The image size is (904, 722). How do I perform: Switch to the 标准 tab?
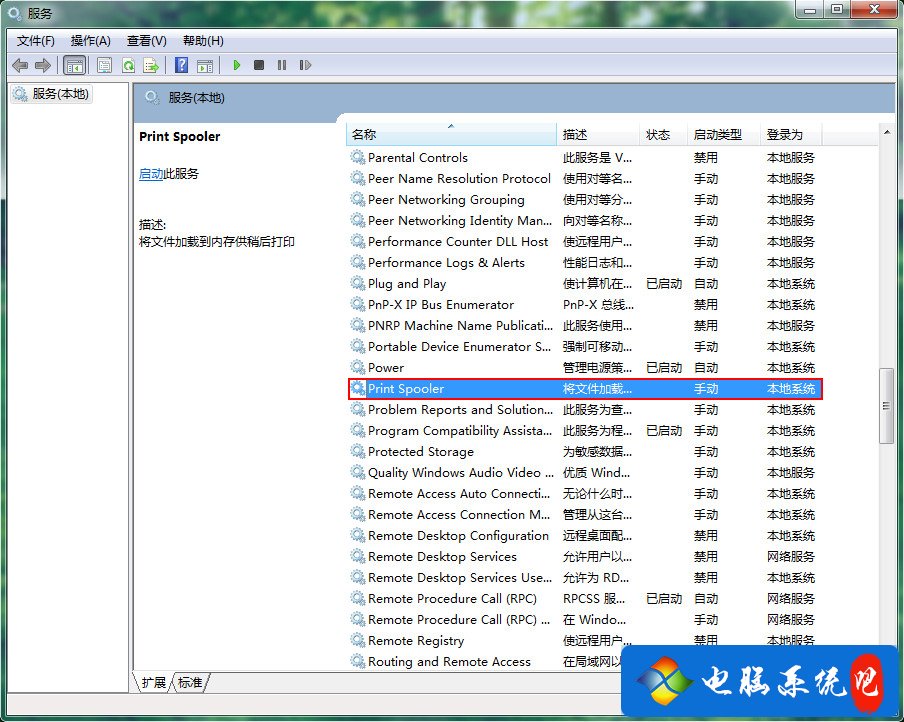coord(190,679)
